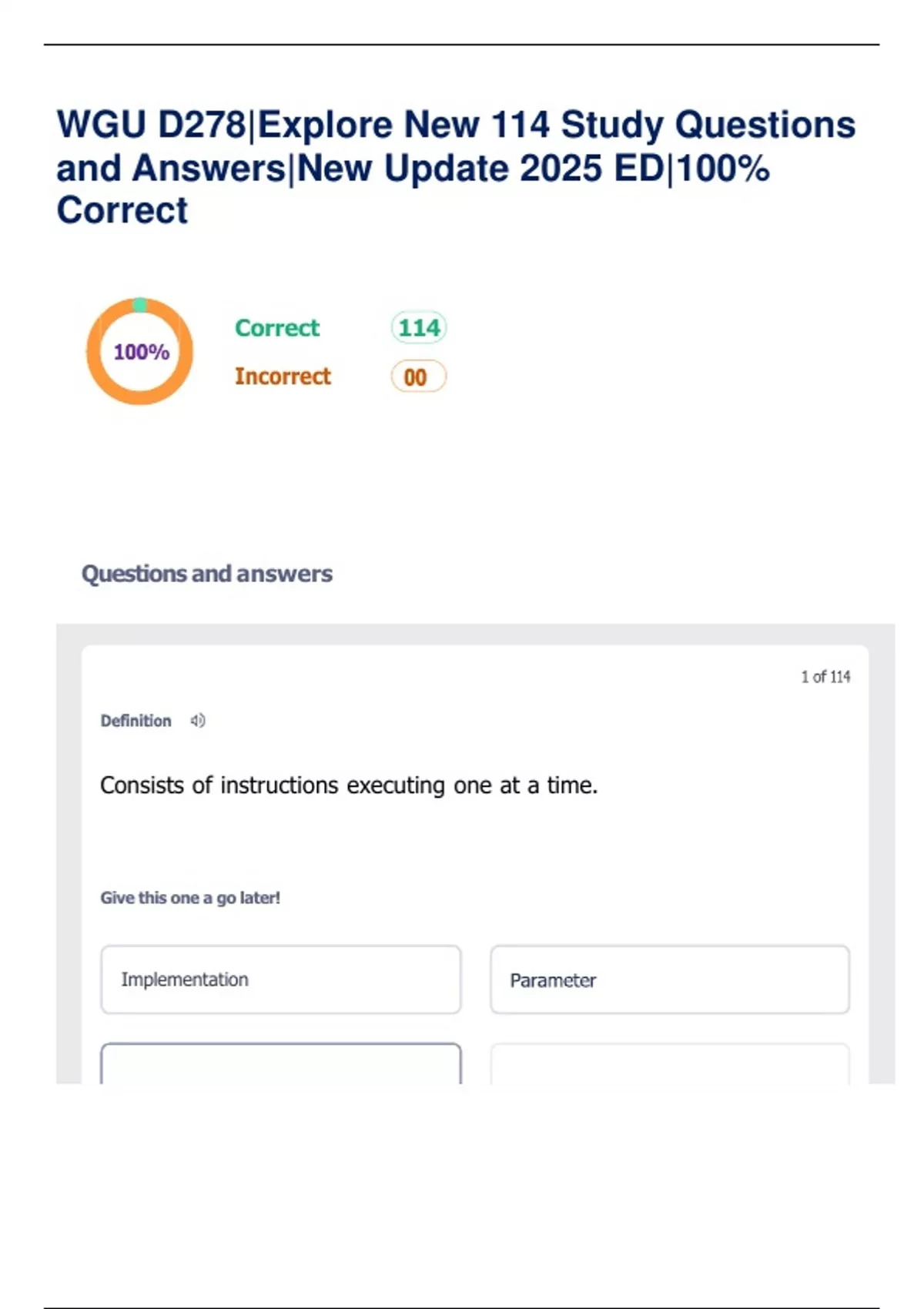Click the green segment atop the donut ring
The height and width of the screenshot is (1309, 924).
tap(139, 305)
